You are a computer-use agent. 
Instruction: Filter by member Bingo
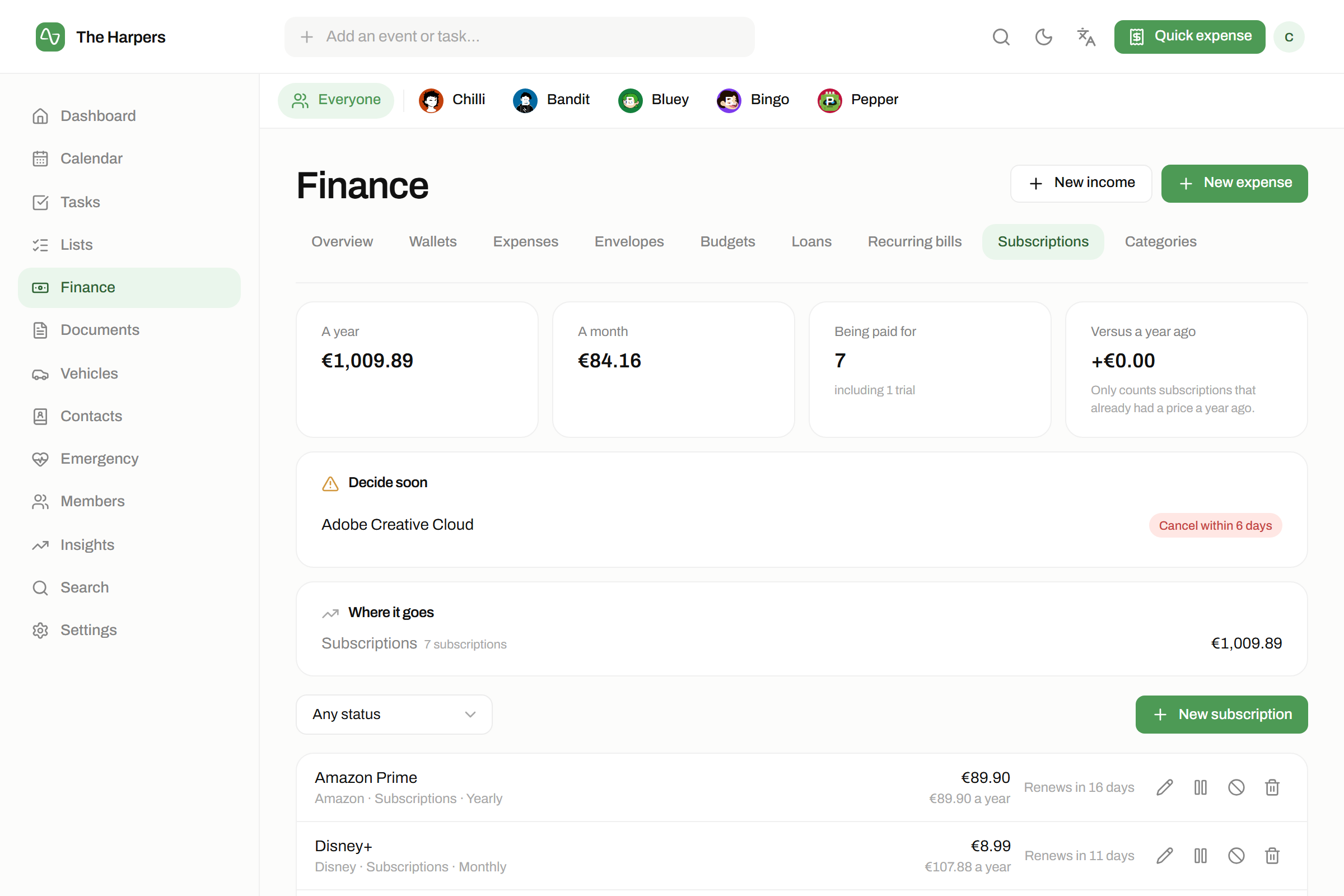click(753, 100)
